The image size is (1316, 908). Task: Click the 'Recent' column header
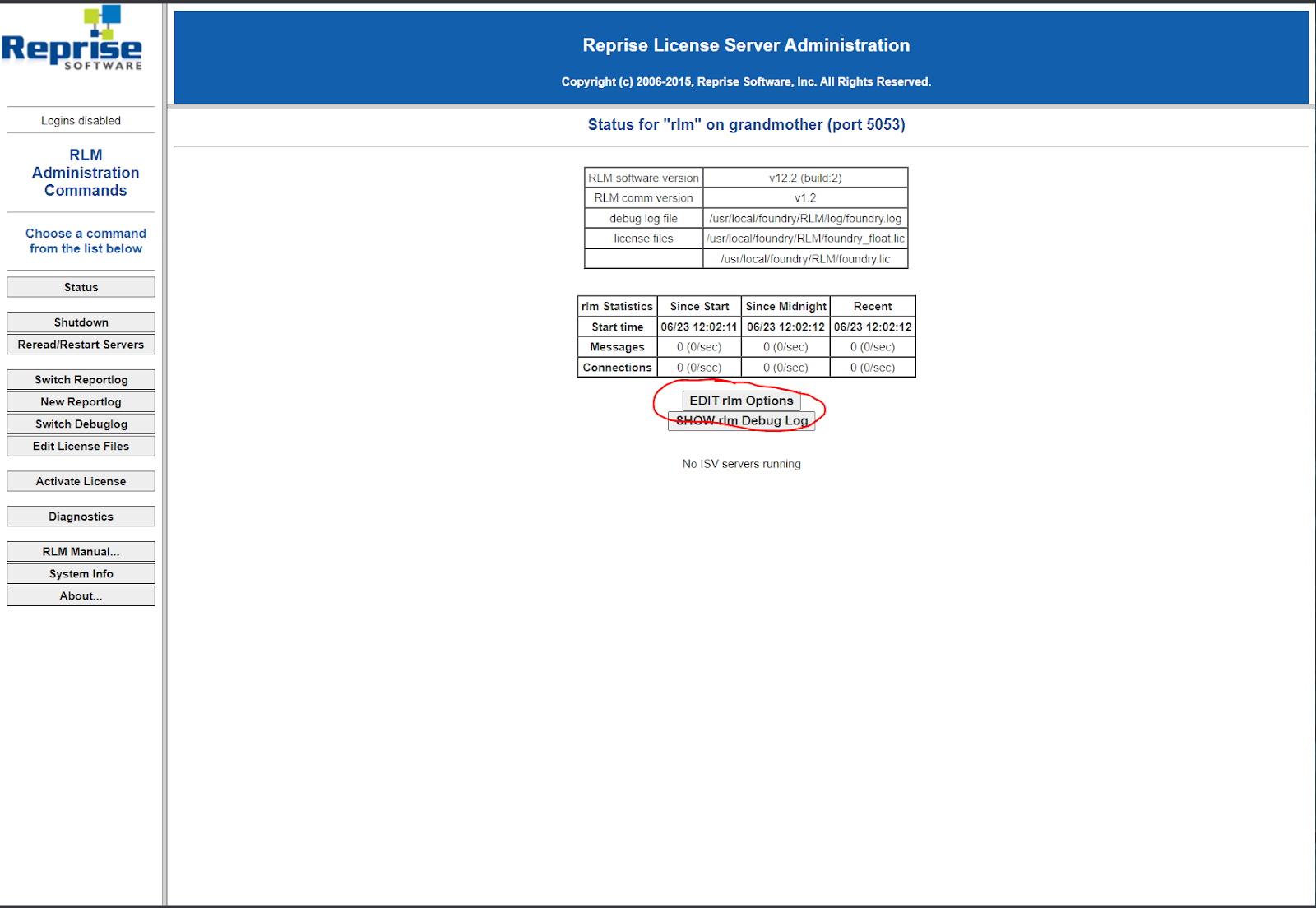pyautogui.click(x=873, y=307)
